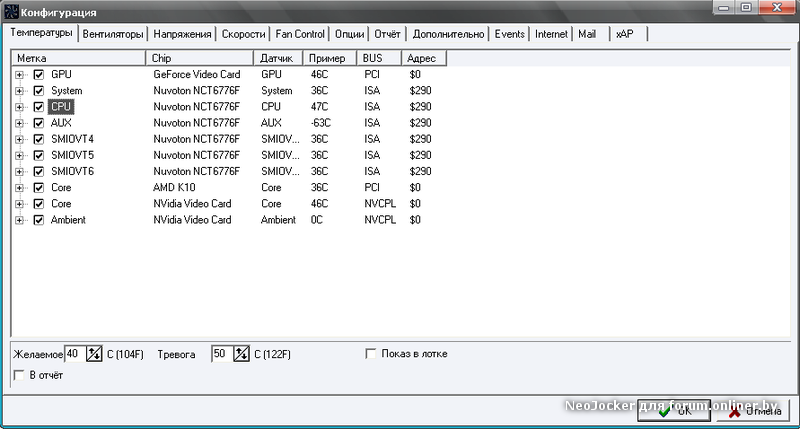Click the 47C sample value
The width and height of the screenshot is (800, 429).
319,107
